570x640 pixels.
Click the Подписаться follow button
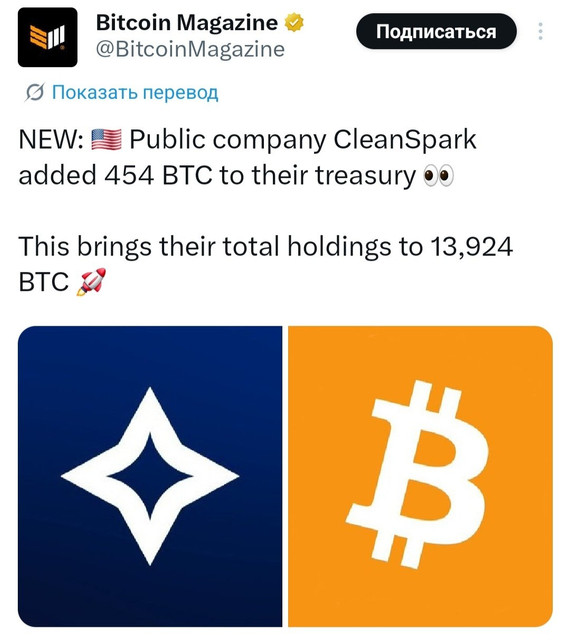[x=436, y=31]
